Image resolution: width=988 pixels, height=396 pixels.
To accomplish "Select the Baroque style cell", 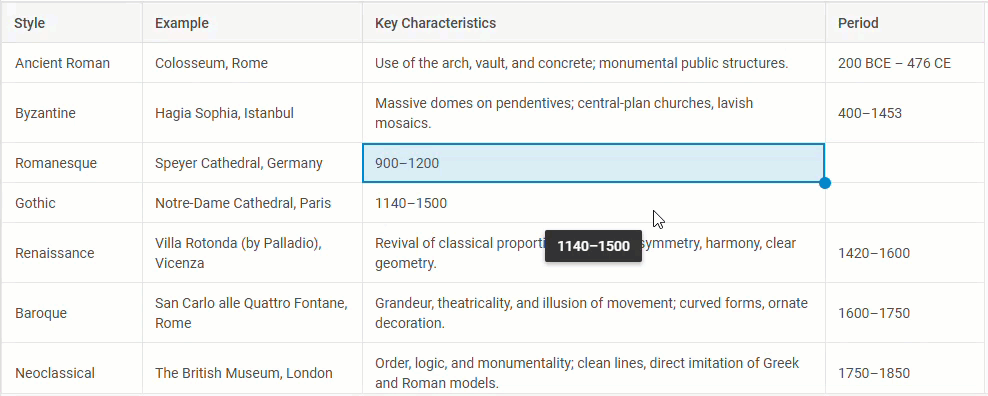I will coord(72,313).
